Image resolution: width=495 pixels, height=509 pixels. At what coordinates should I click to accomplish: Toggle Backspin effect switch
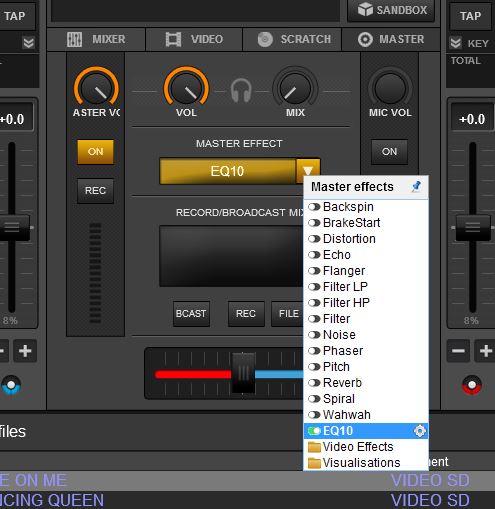pyautogui.click(x=314, y=207)
